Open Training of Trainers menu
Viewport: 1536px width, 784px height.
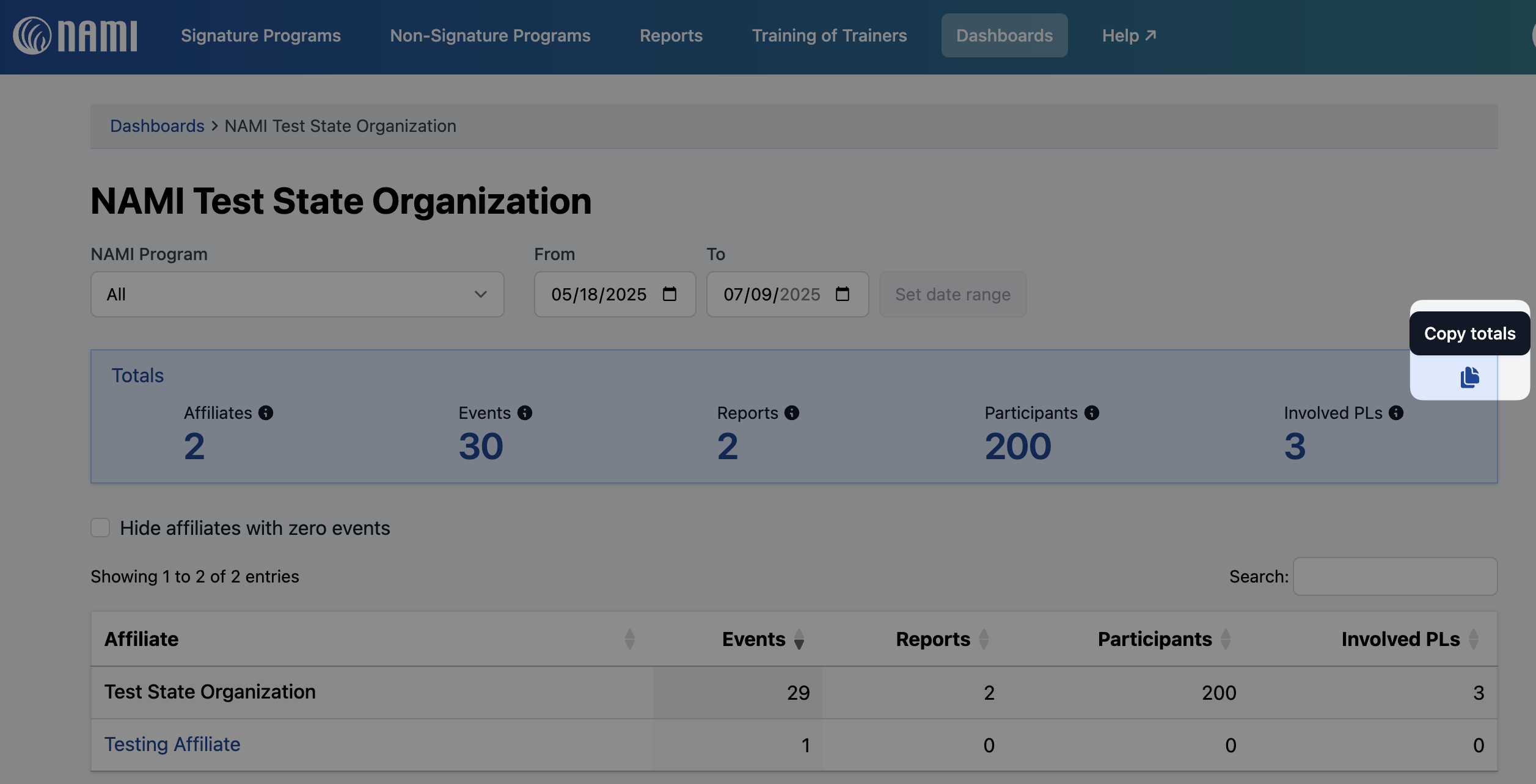[x=829, y=35]
